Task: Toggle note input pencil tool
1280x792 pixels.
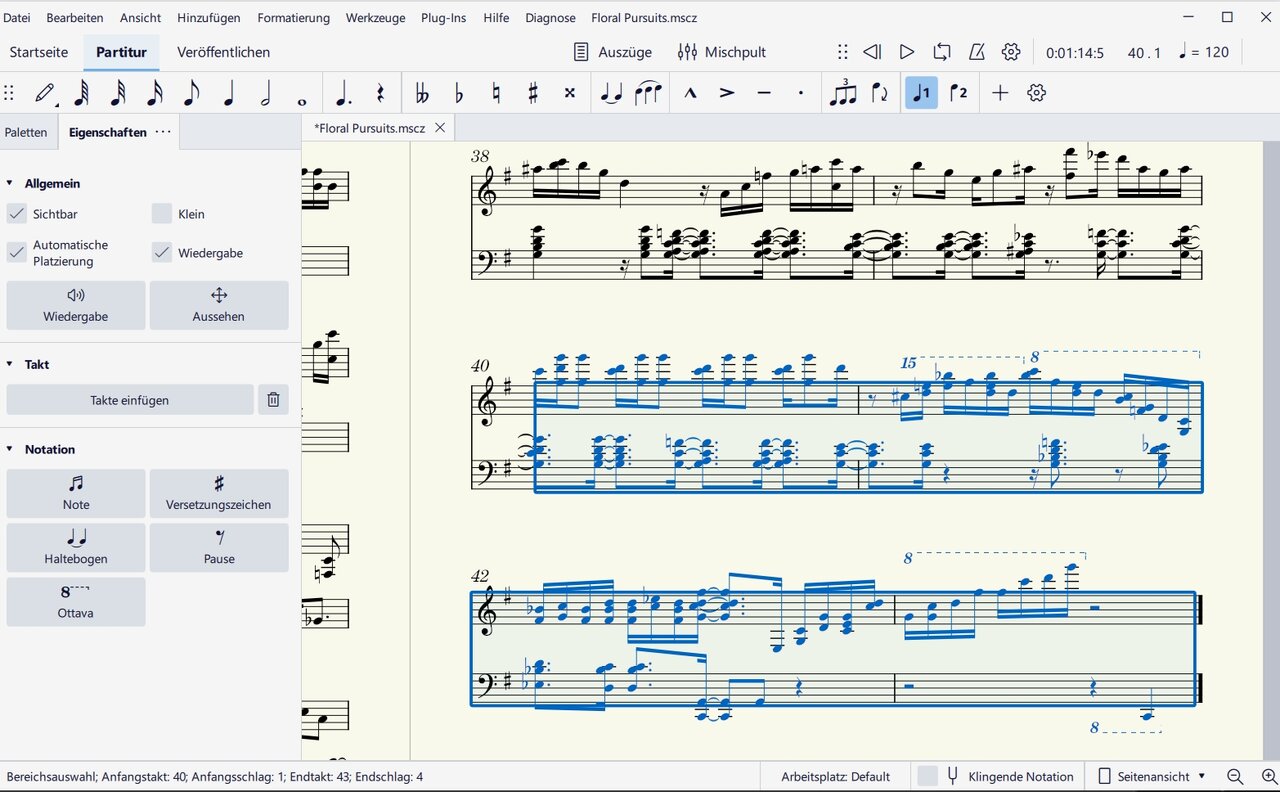Action: tap(44, 93)
